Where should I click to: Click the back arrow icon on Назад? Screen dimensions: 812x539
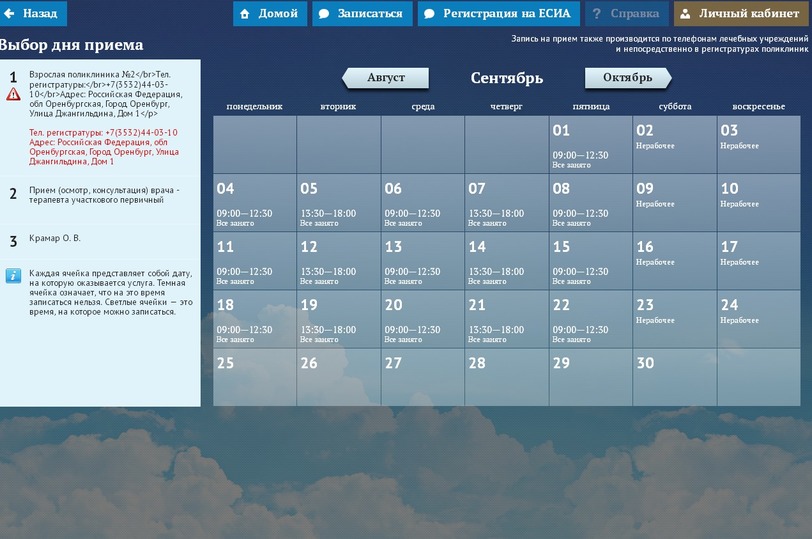10,14
